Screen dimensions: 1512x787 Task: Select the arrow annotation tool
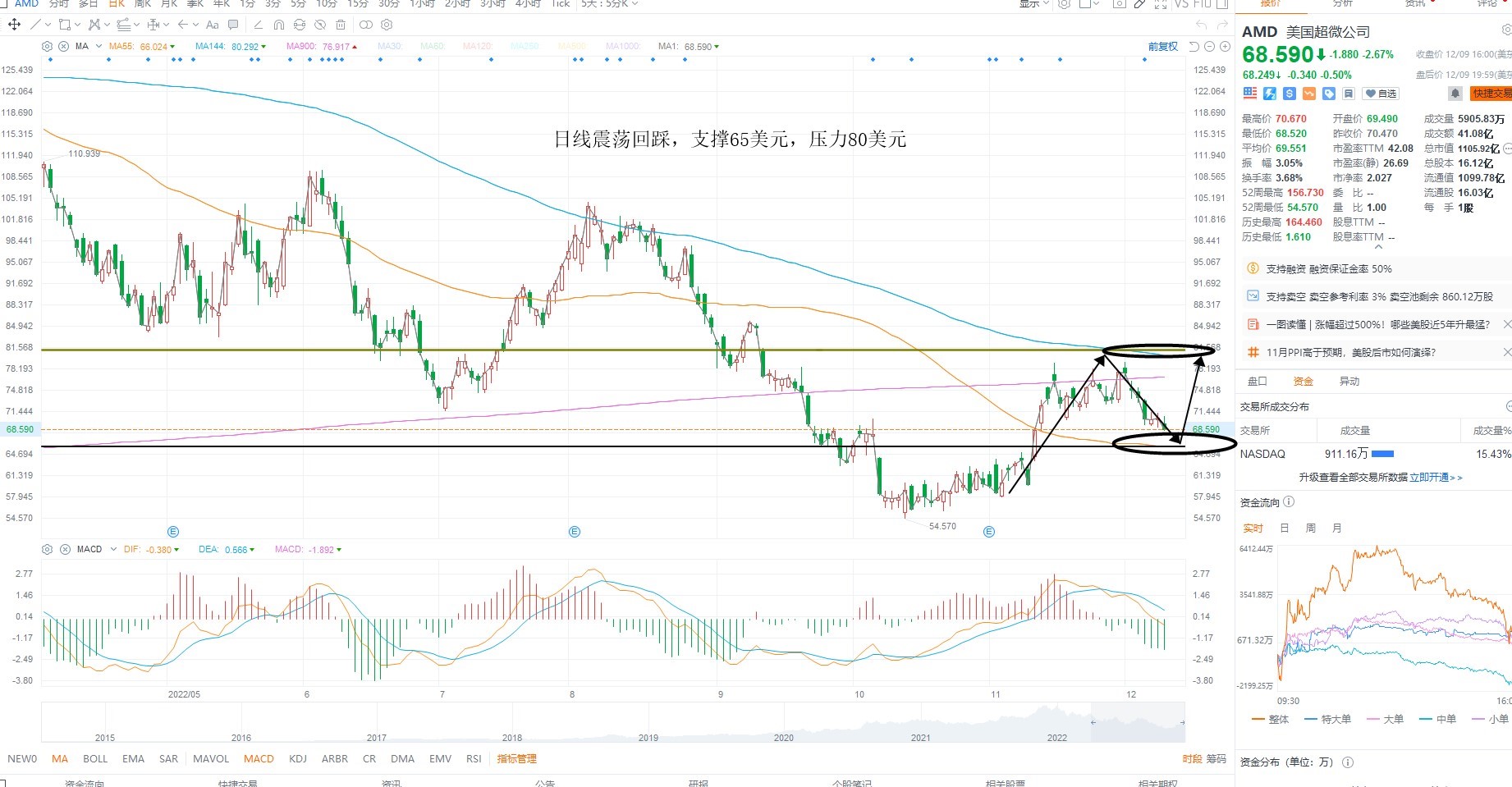point(183,25)
